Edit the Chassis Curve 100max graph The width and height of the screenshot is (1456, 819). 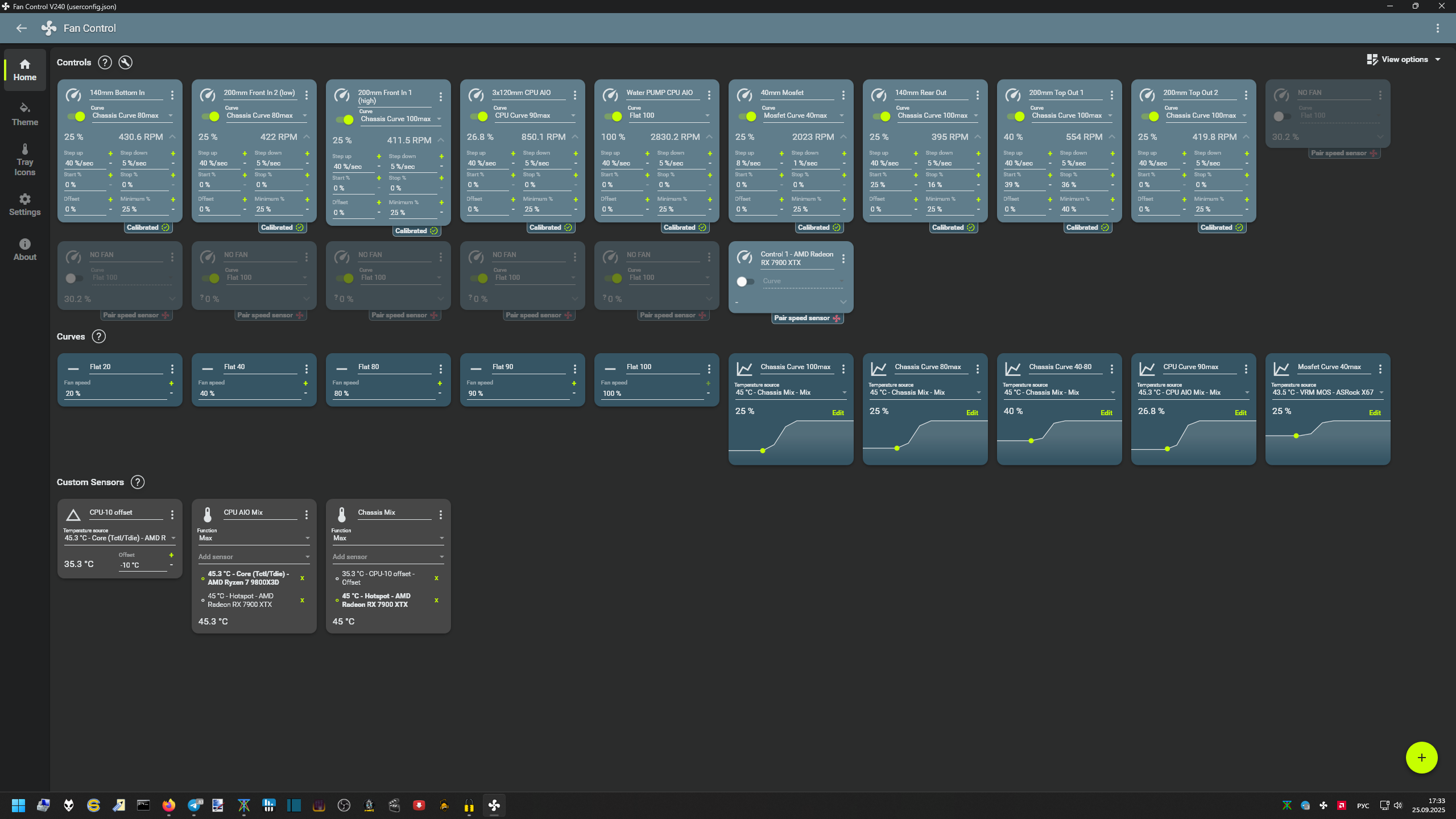pyautogui.click(x=837, y=413)
